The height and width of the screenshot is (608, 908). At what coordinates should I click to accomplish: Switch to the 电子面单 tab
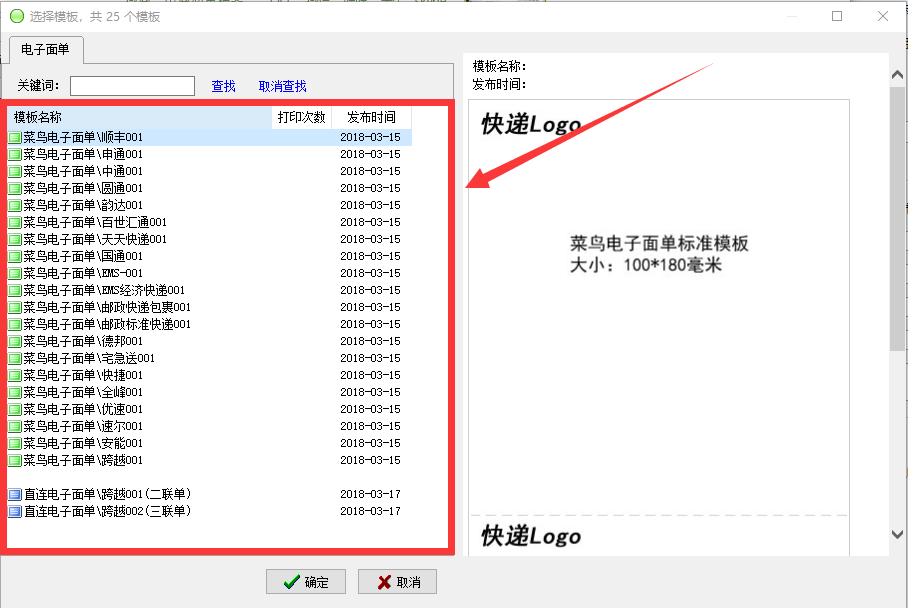click(46, 50)
